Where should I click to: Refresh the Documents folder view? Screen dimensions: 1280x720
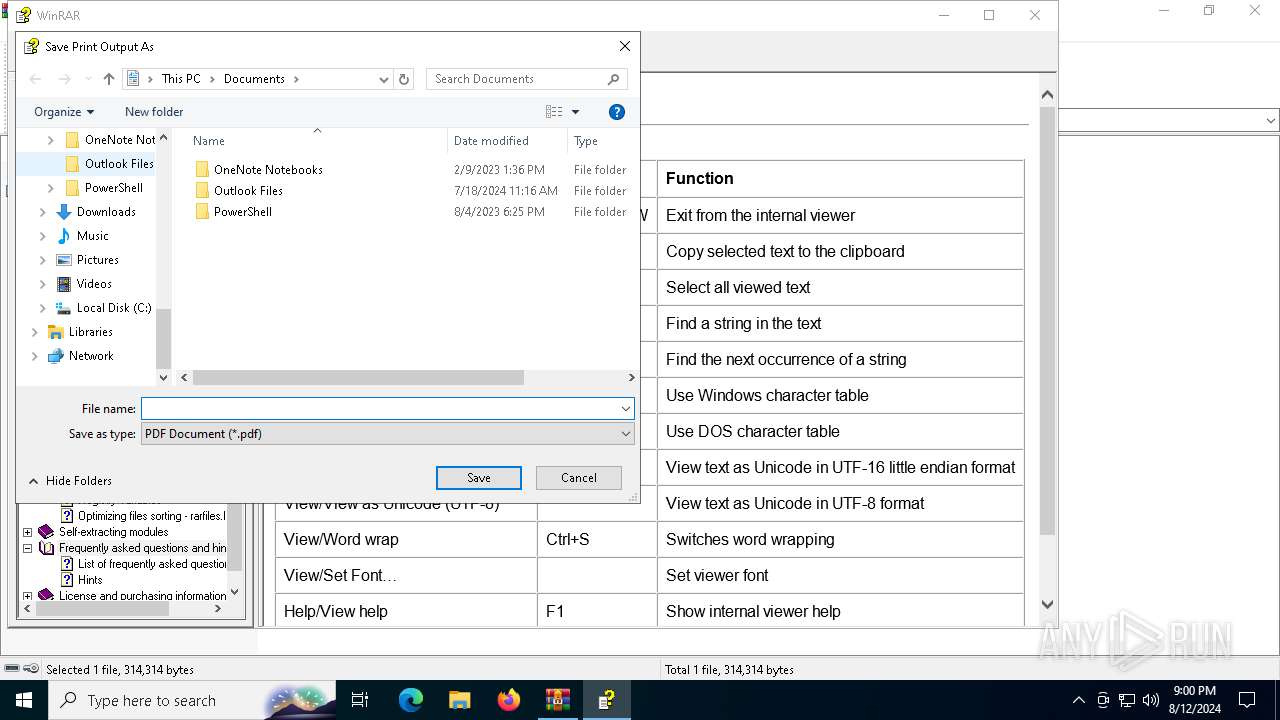point(404,79)
